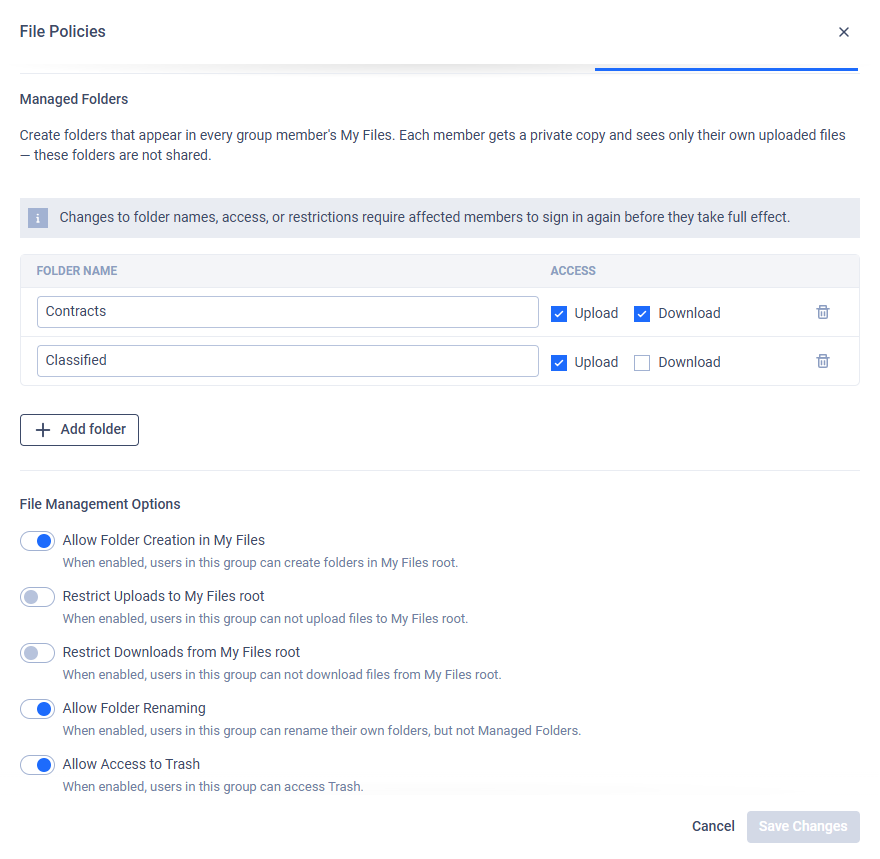Click the Save Changes button
880x859 pixels.
click(x=803, y=826)
